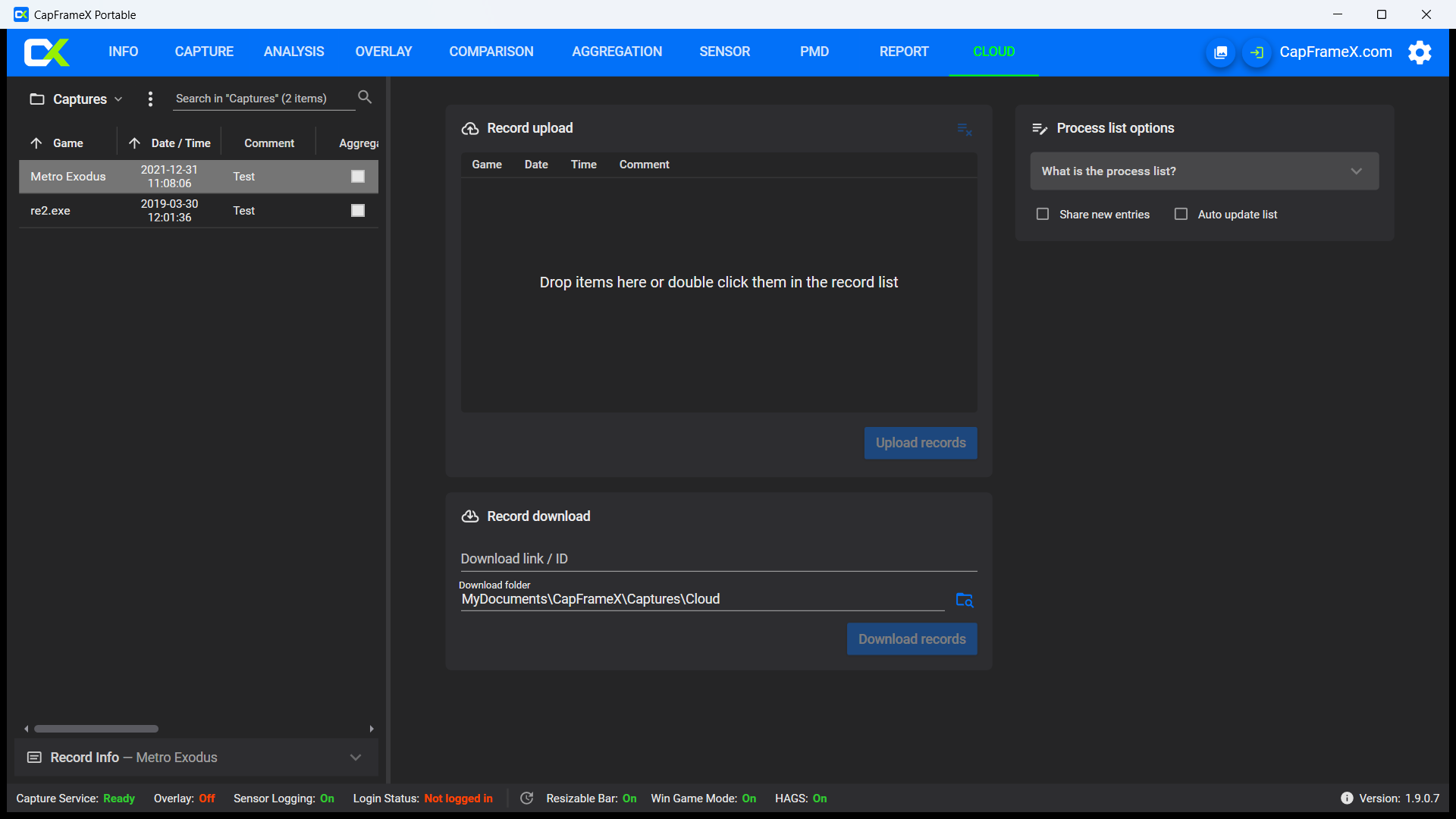This screenshot has width=1456, height=819.
Task: Focus the Search in Captures field
Action: (x=263, y=99)
